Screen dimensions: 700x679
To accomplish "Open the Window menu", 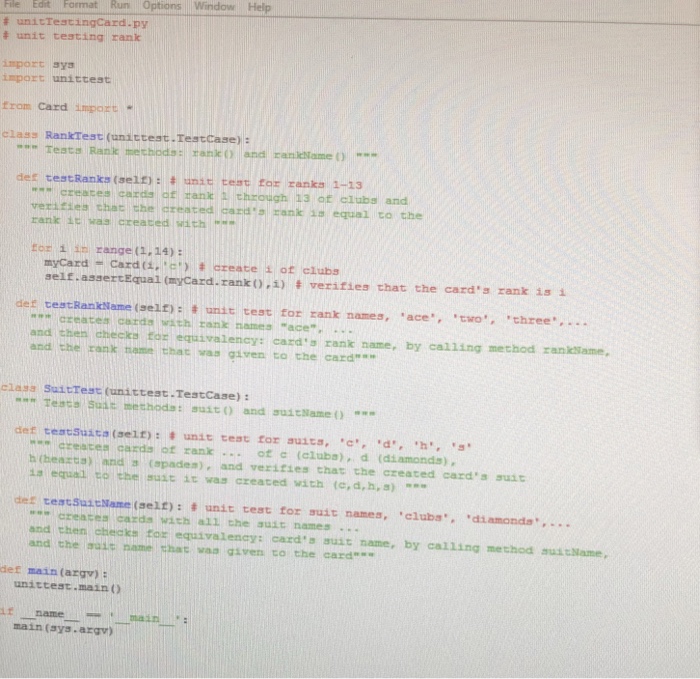I will (x=214, y=6).
